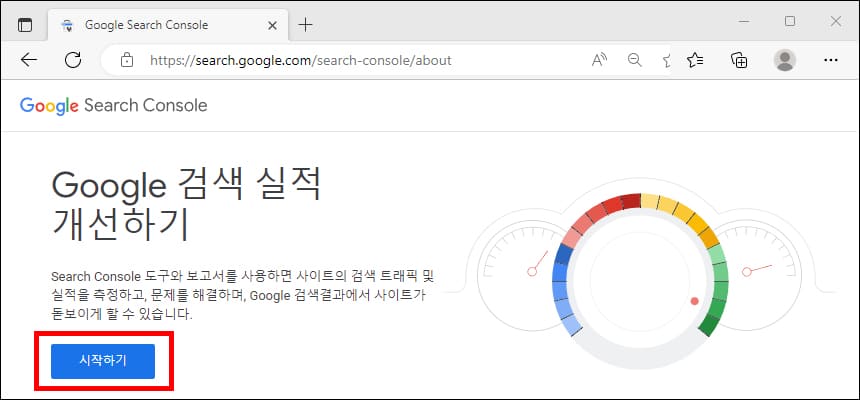Viewport: 860px width, 400px height.
Task: Close the browser window
Action: click(835, 21)
